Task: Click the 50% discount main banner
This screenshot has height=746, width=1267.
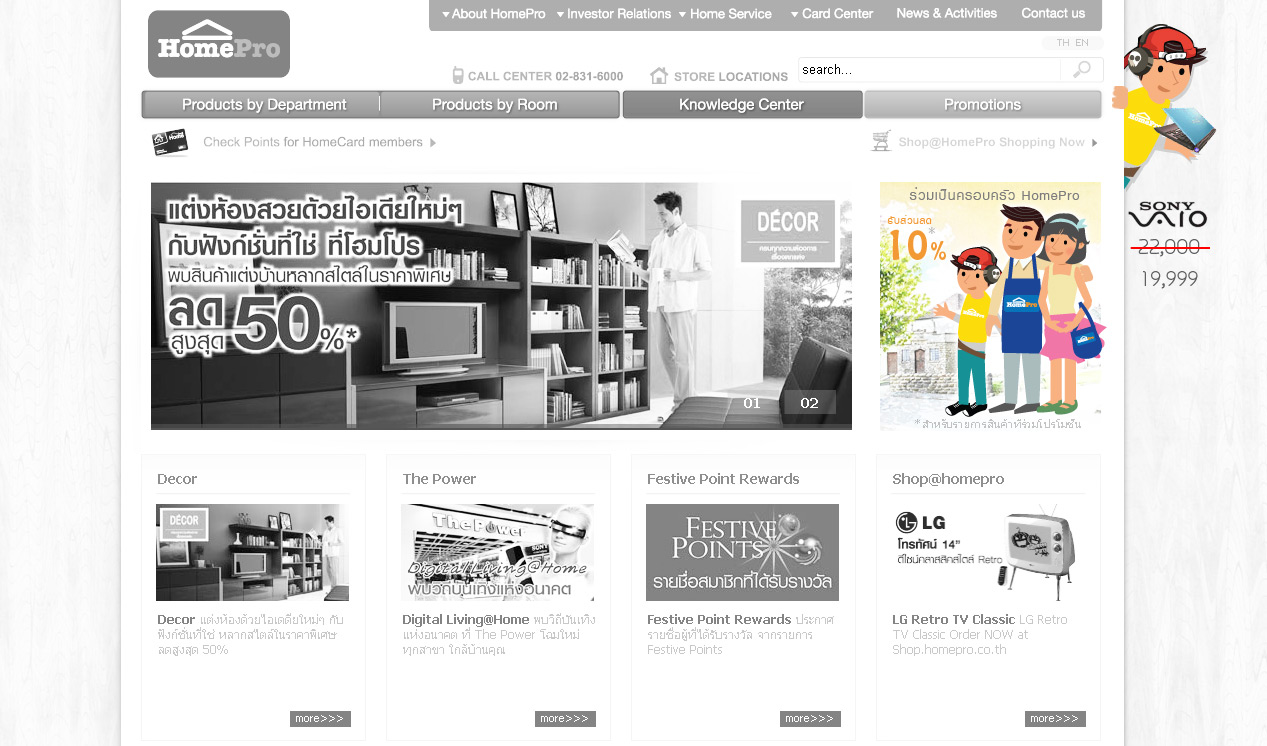Action: (x=501, y=306)
